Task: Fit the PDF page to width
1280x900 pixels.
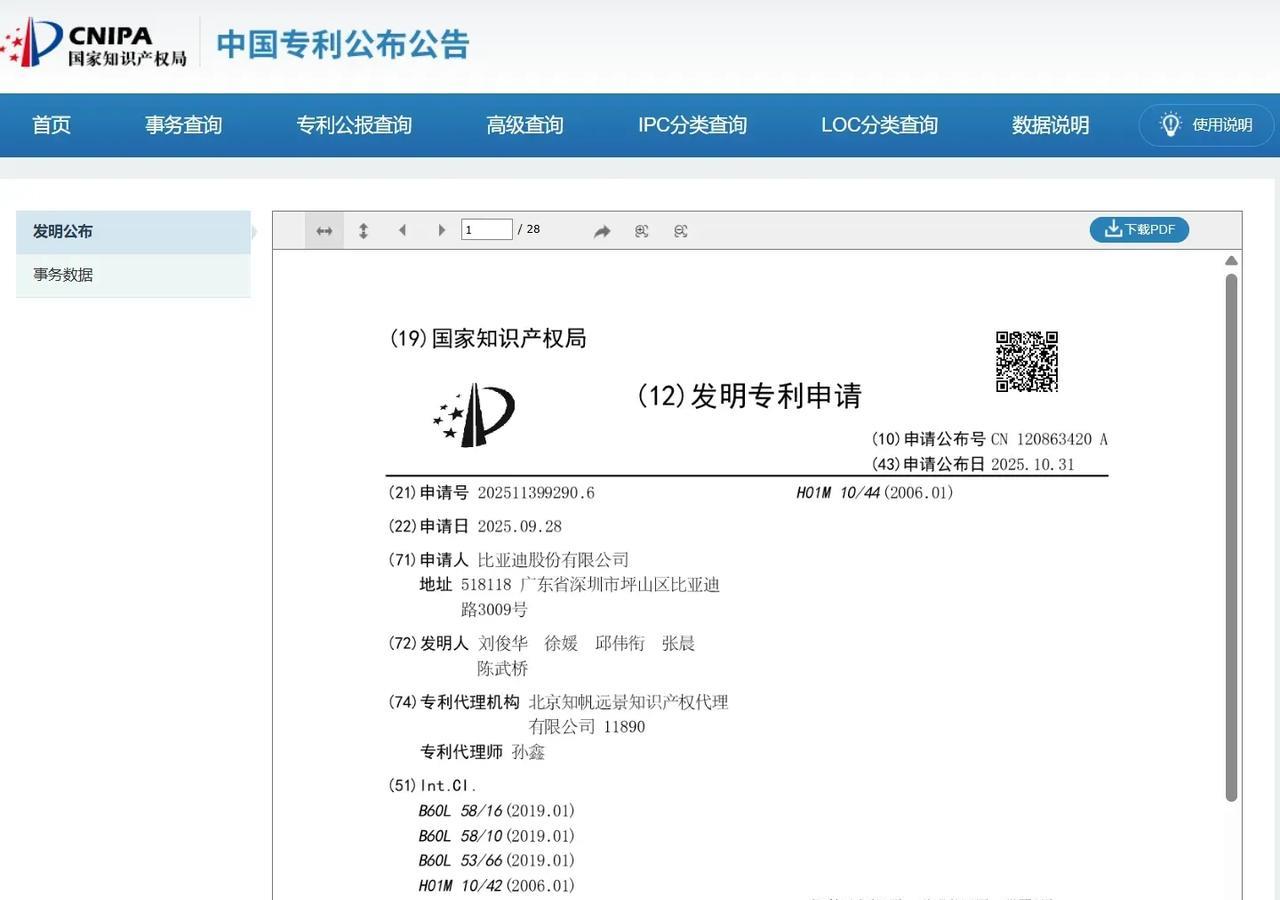Action: coord(324,231)
